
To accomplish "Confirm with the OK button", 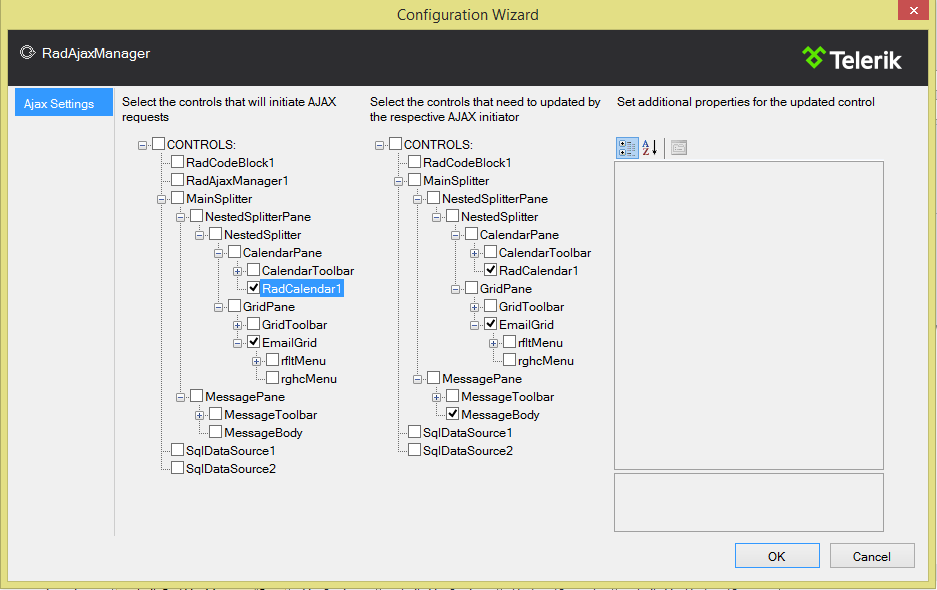I will click(777, 556).
